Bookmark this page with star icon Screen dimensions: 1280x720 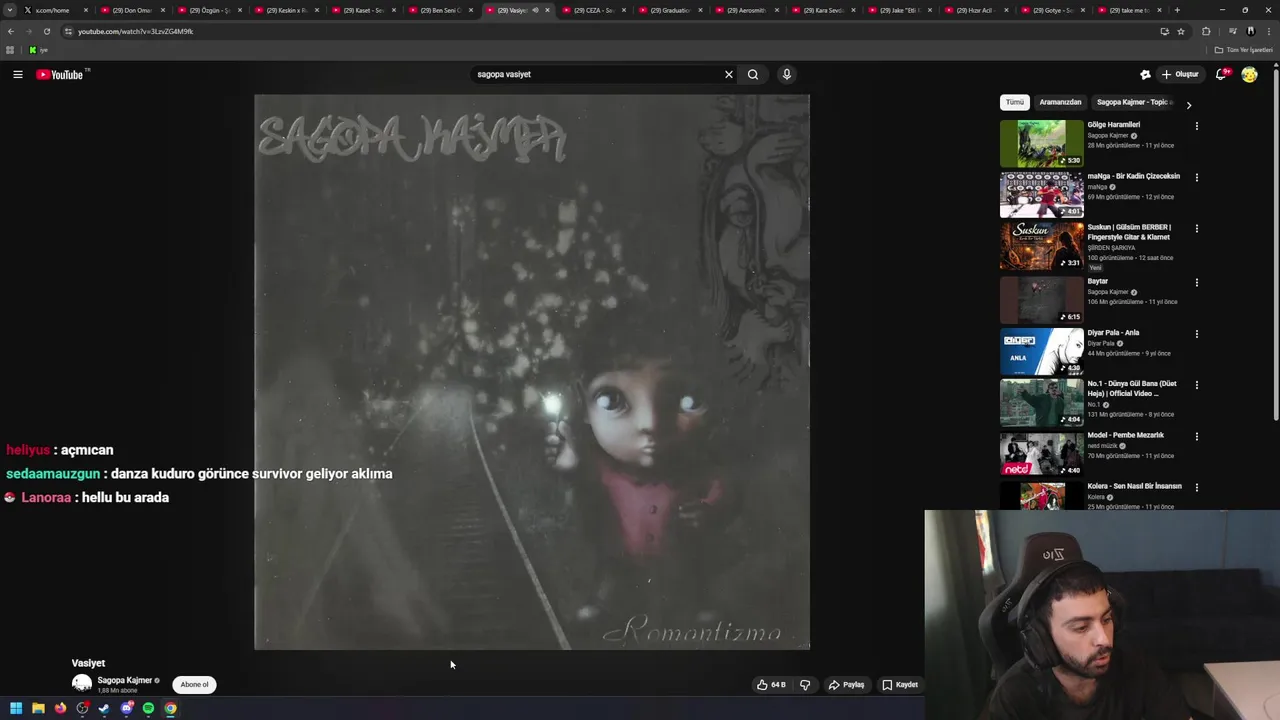click(1181, 31)
